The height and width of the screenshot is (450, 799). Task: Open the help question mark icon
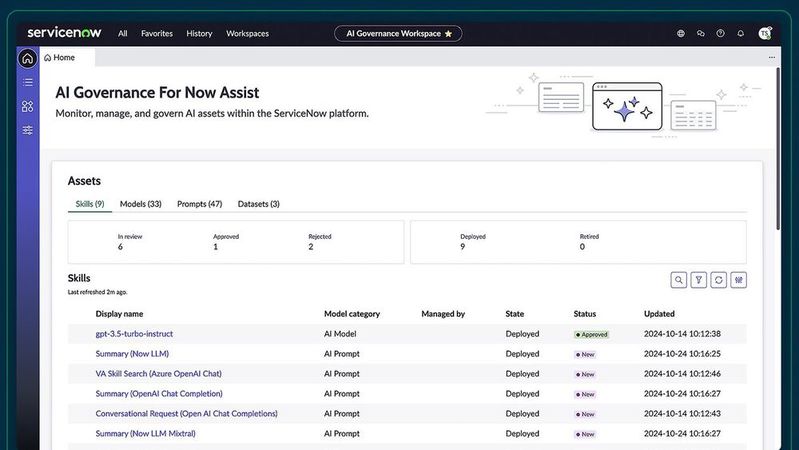pos(721,34)
